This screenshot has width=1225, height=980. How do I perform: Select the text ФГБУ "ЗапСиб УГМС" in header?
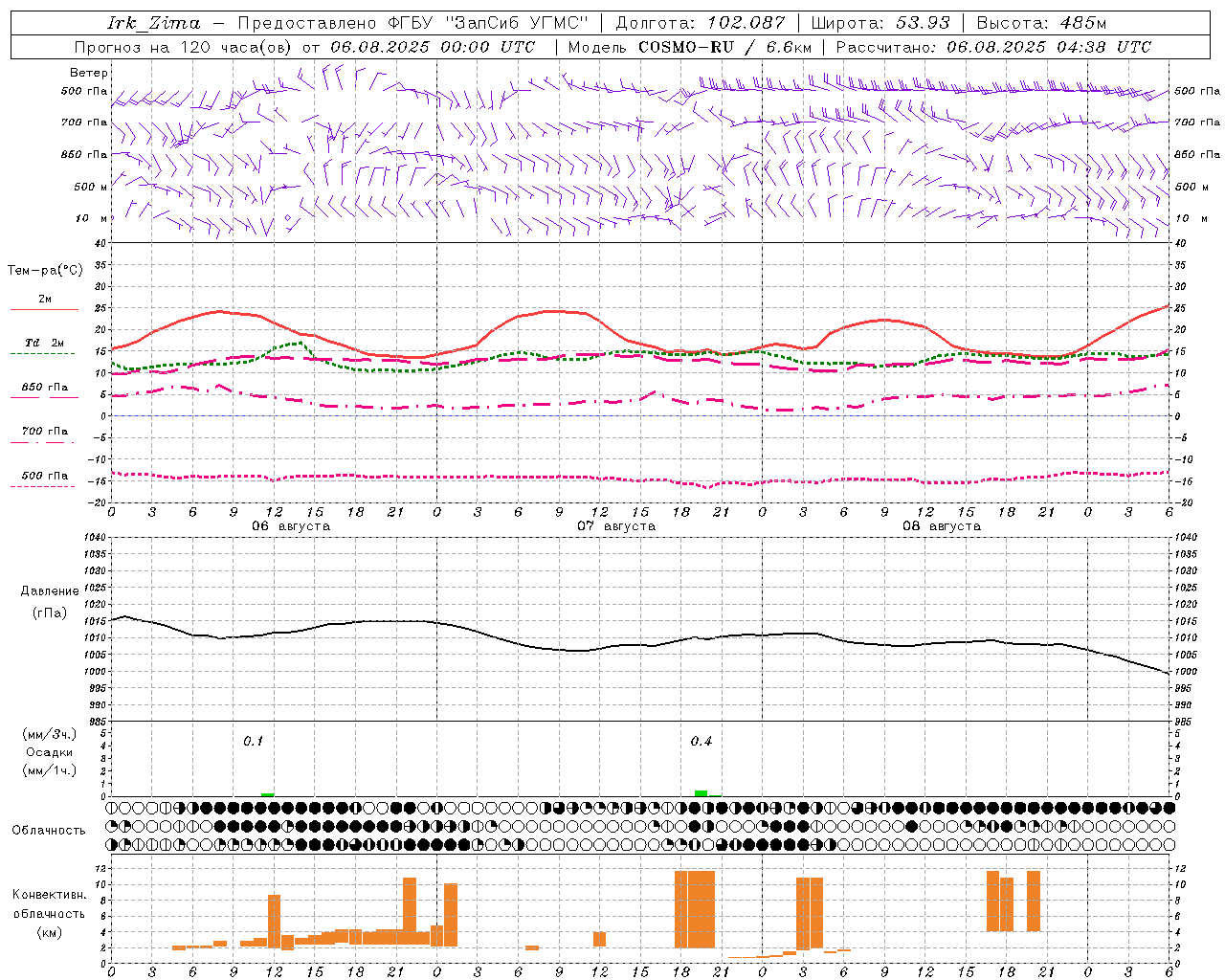click(x=488, y=23)
